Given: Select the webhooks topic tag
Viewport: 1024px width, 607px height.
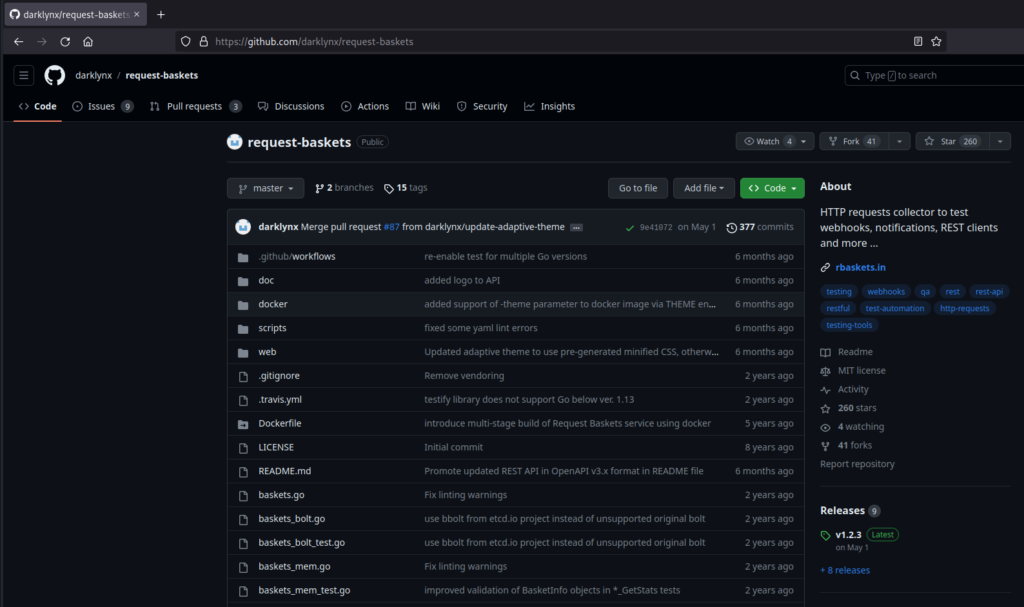Looking at the screenshot, I should 886,292.
